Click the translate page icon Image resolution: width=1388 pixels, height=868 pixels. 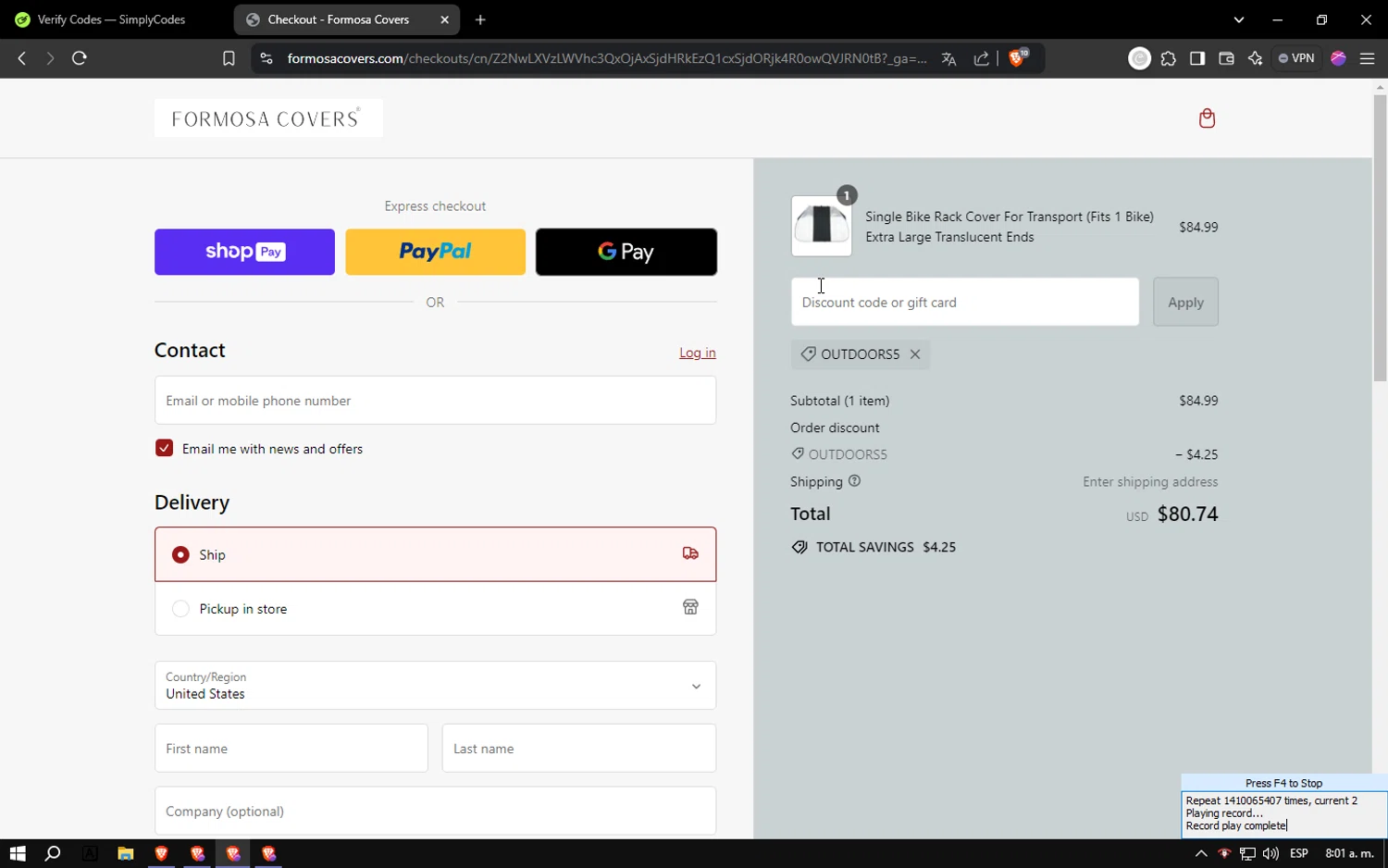pos(948,58)
